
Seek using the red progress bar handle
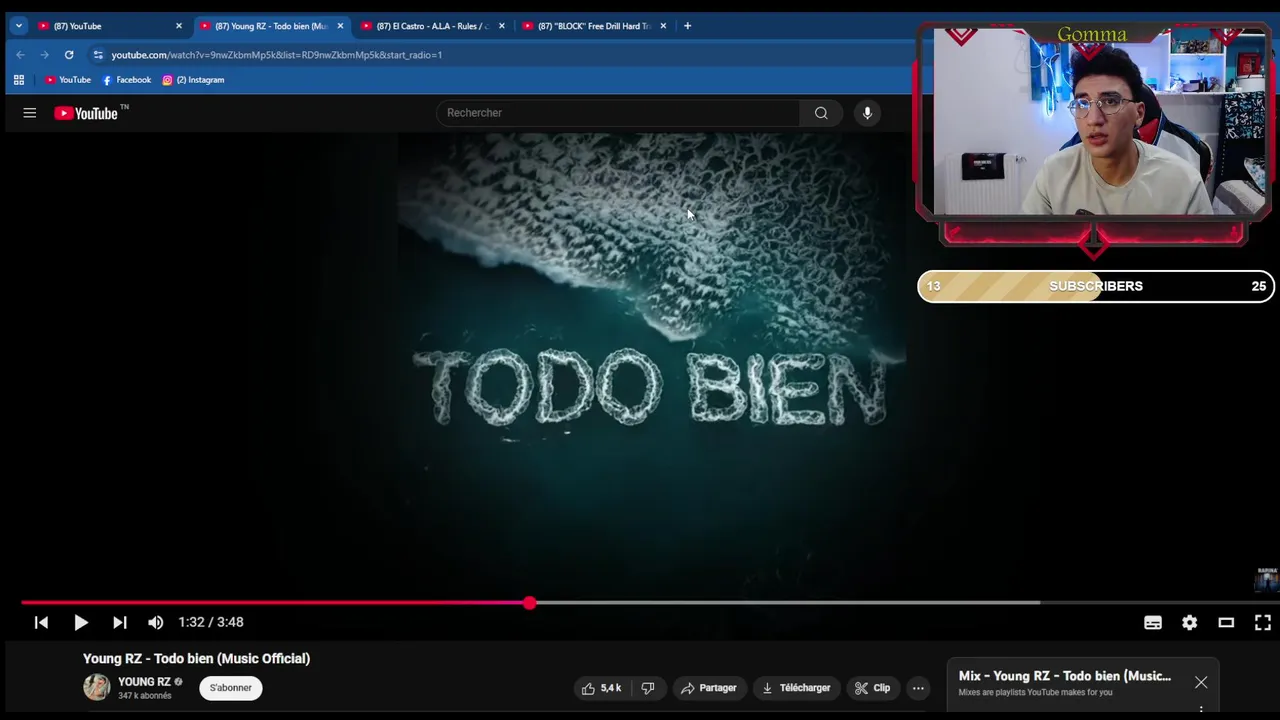pos(529,603)
